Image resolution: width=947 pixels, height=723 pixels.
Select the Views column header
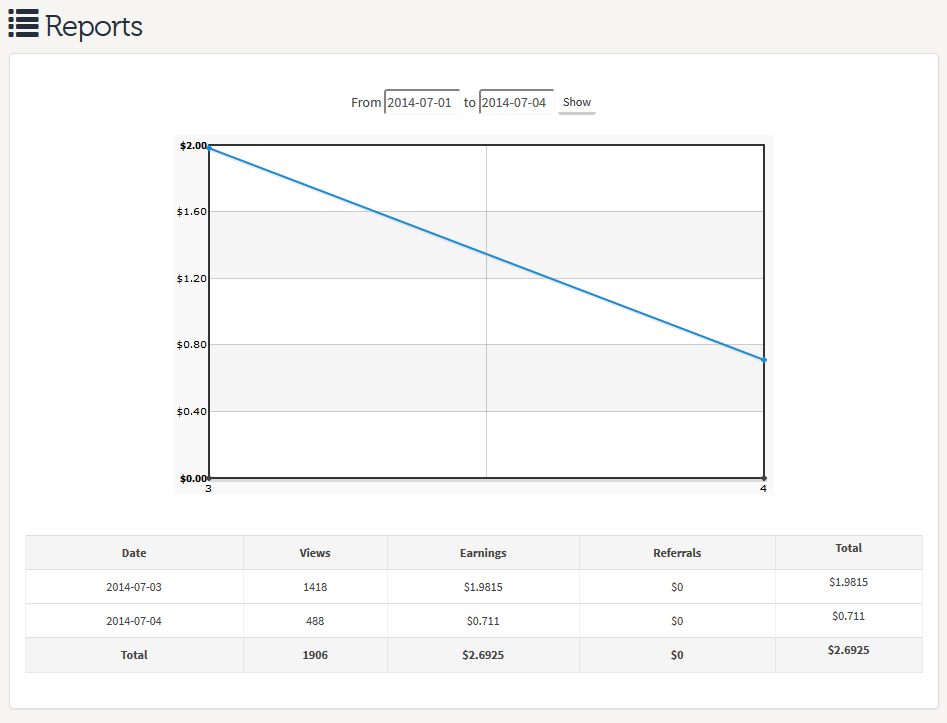point(315,553)
